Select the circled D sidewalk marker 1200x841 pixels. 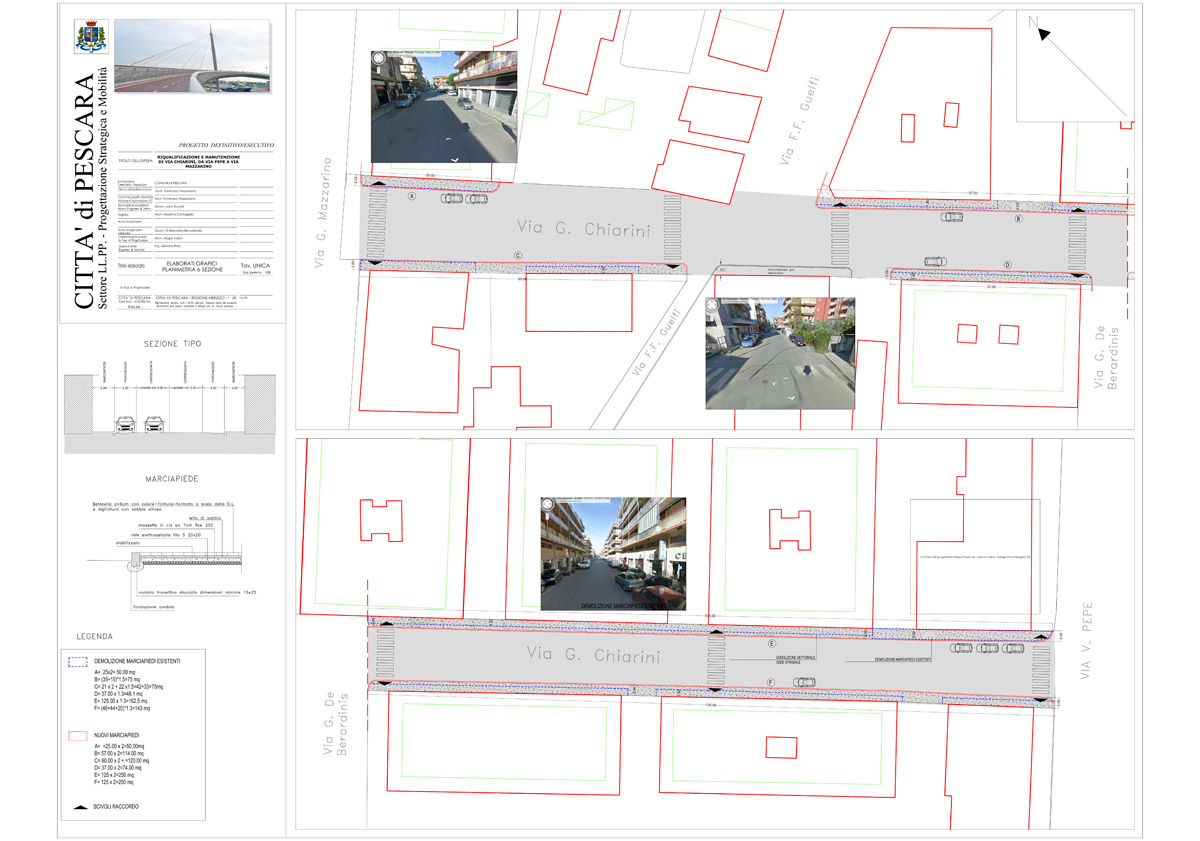coord(1008,264)
